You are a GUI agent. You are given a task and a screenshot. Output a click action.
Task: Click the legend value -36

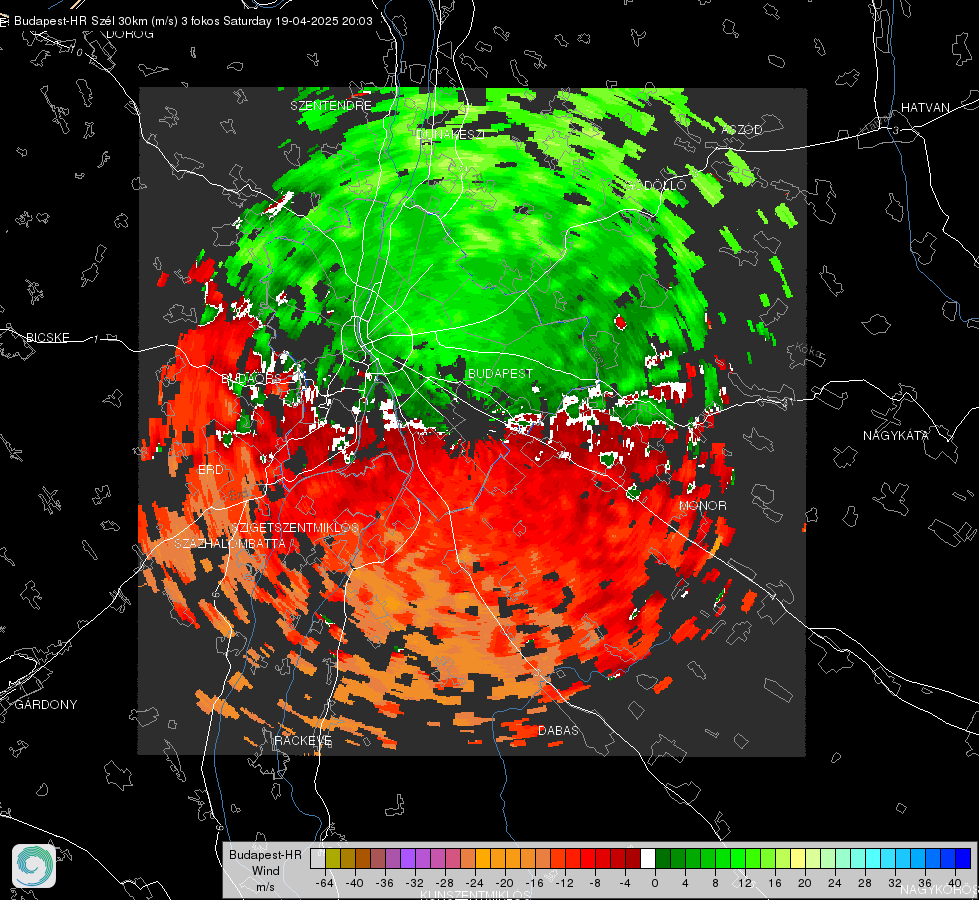[385, 883]
